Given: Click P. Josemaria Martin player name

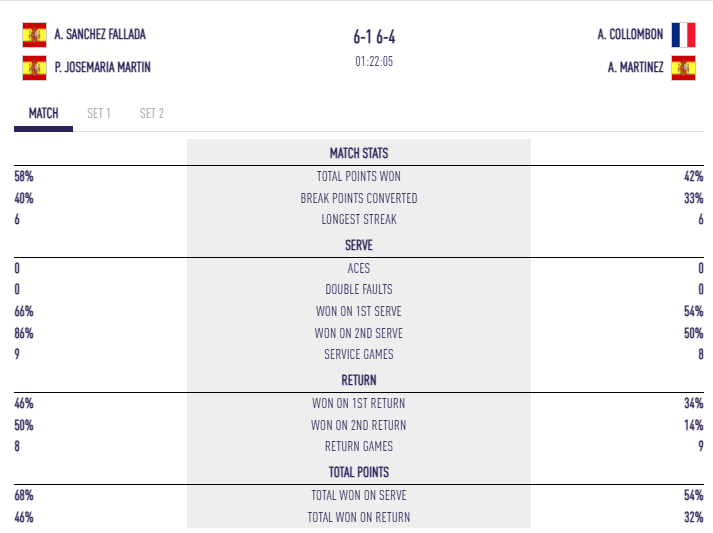Looking at the screenshot, I should [x=104, y=69].
